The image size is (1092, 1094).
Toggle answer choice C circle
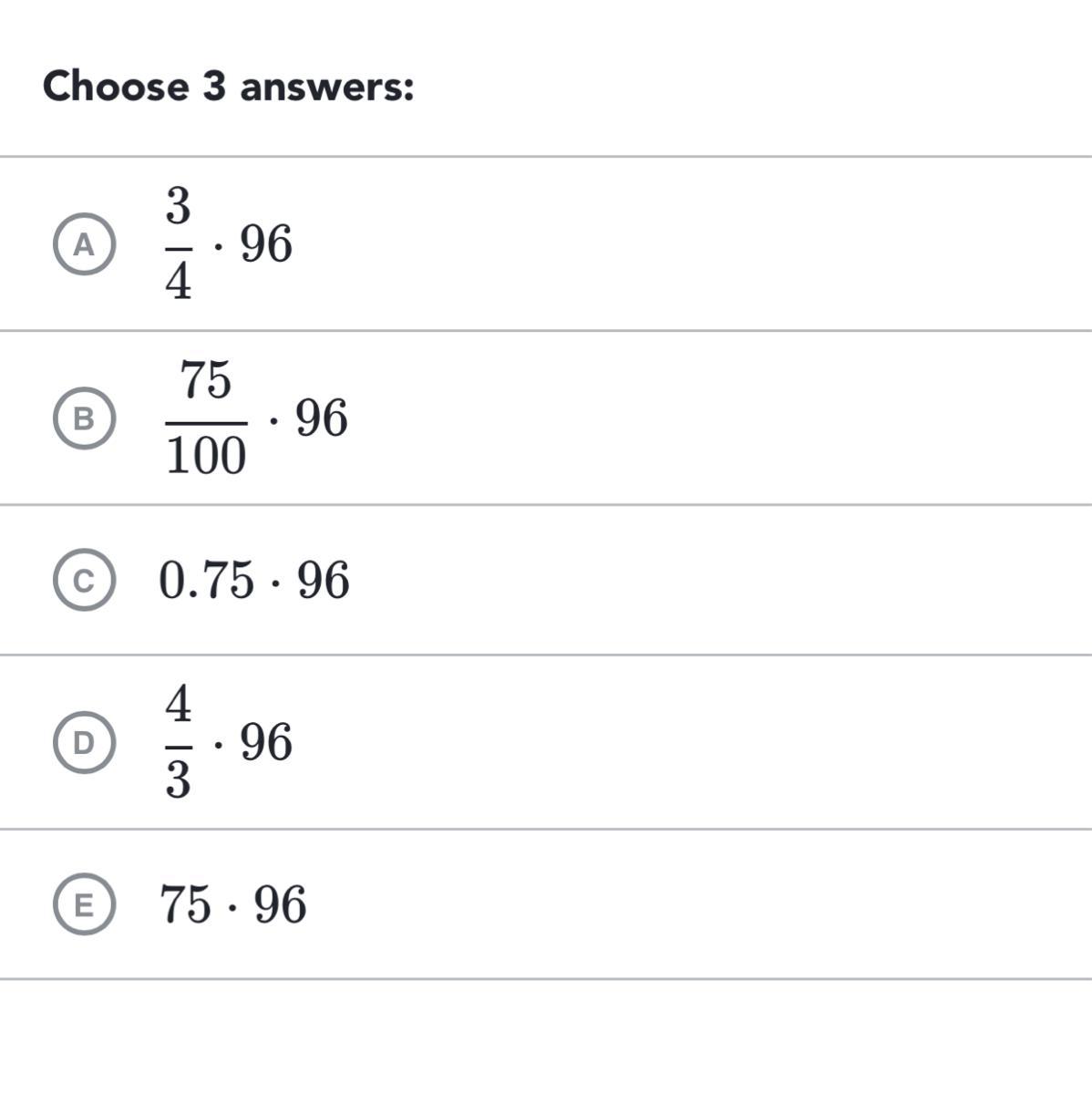tap(84, 581)
